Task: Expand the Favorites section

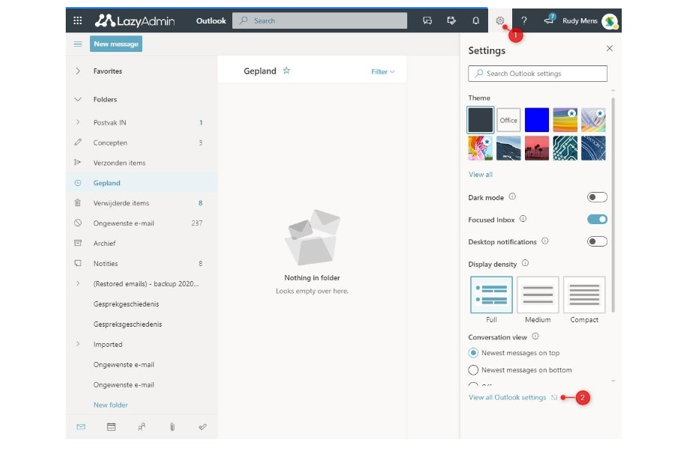Action: (78, 71)
